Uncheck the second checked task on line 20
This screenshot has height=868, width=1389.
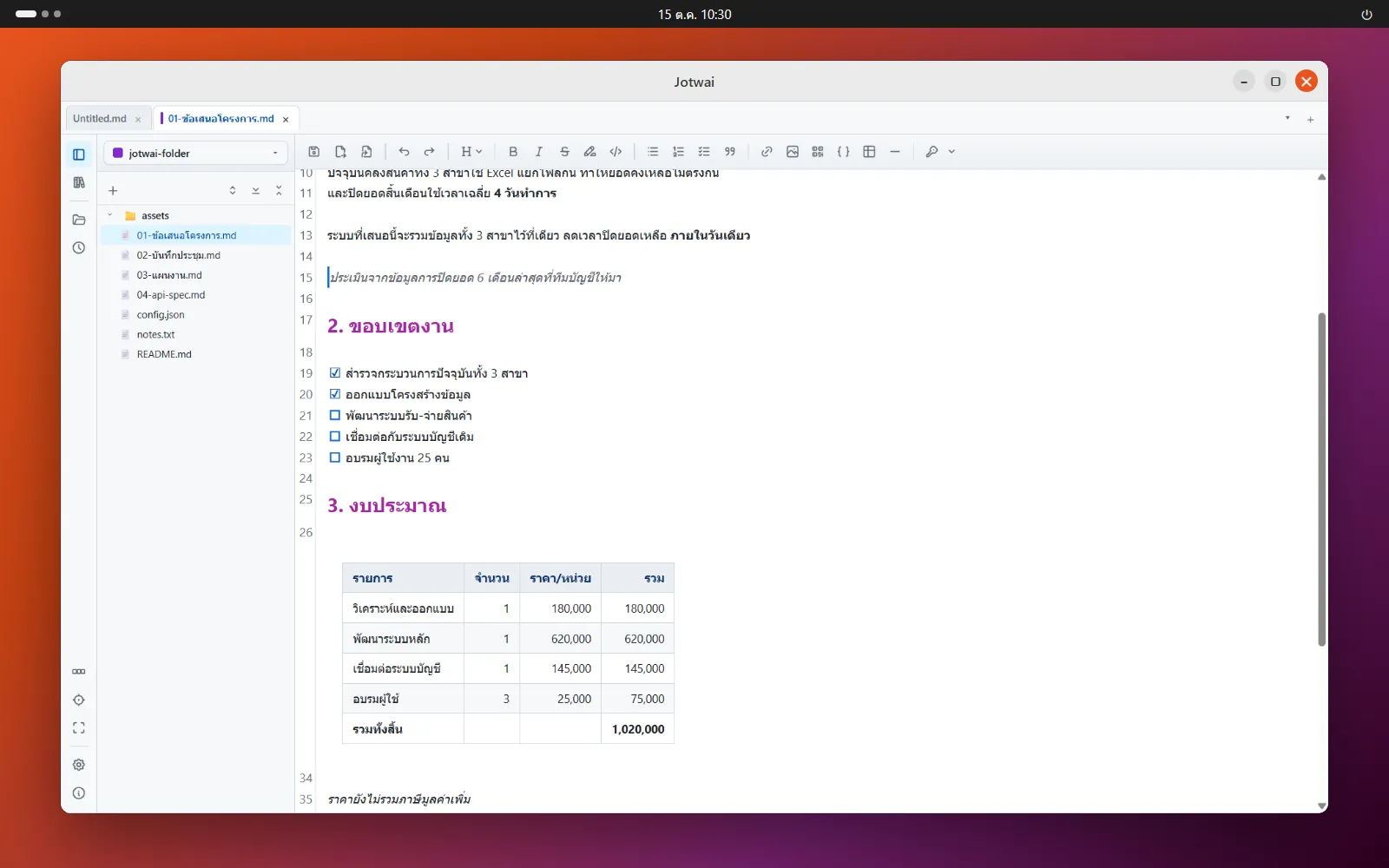click(335, 394)
